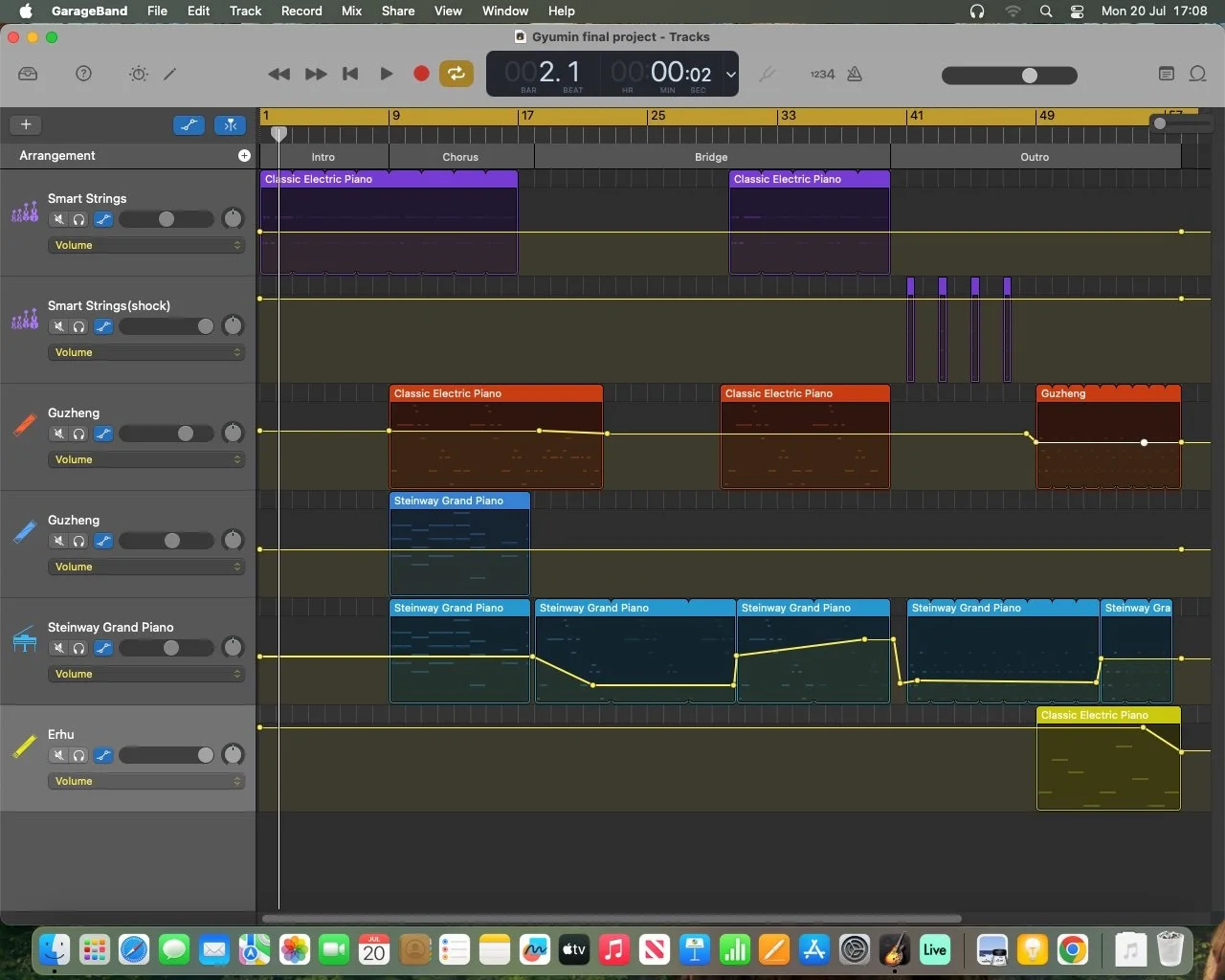Toggle the Catch Playhead button
1225x980 pixels.
(x=230, y=124)
